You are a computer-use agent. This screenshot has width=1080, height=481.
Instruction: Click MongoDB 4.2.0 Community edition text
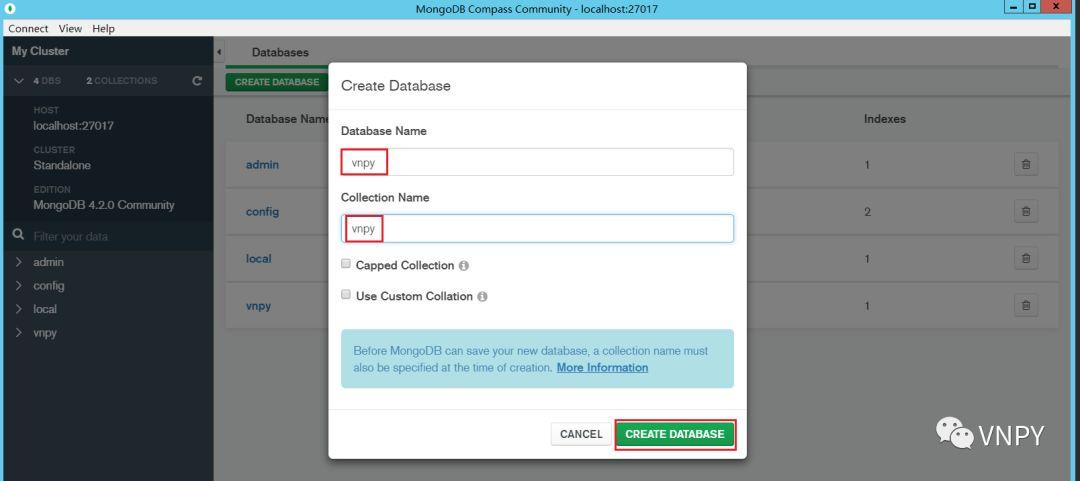104,205
